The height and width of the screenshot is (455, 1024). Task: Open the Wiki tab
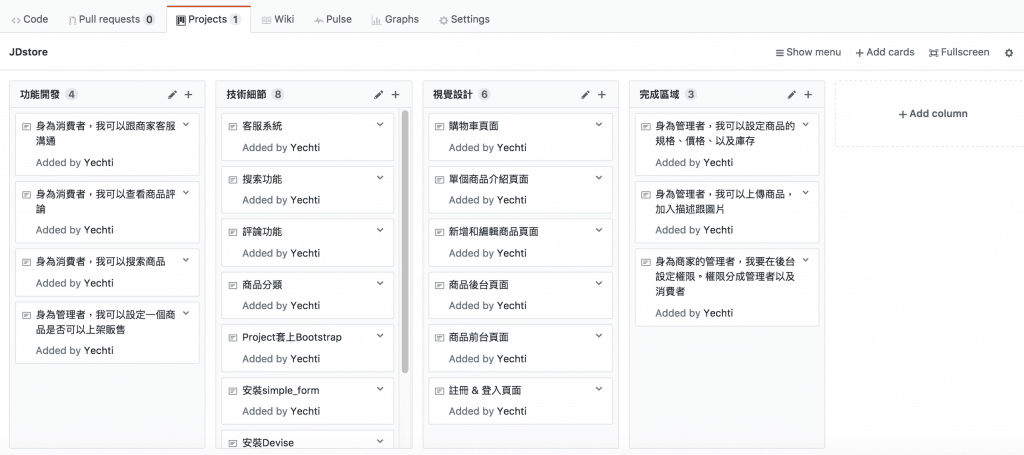click(x=277, y=19)
